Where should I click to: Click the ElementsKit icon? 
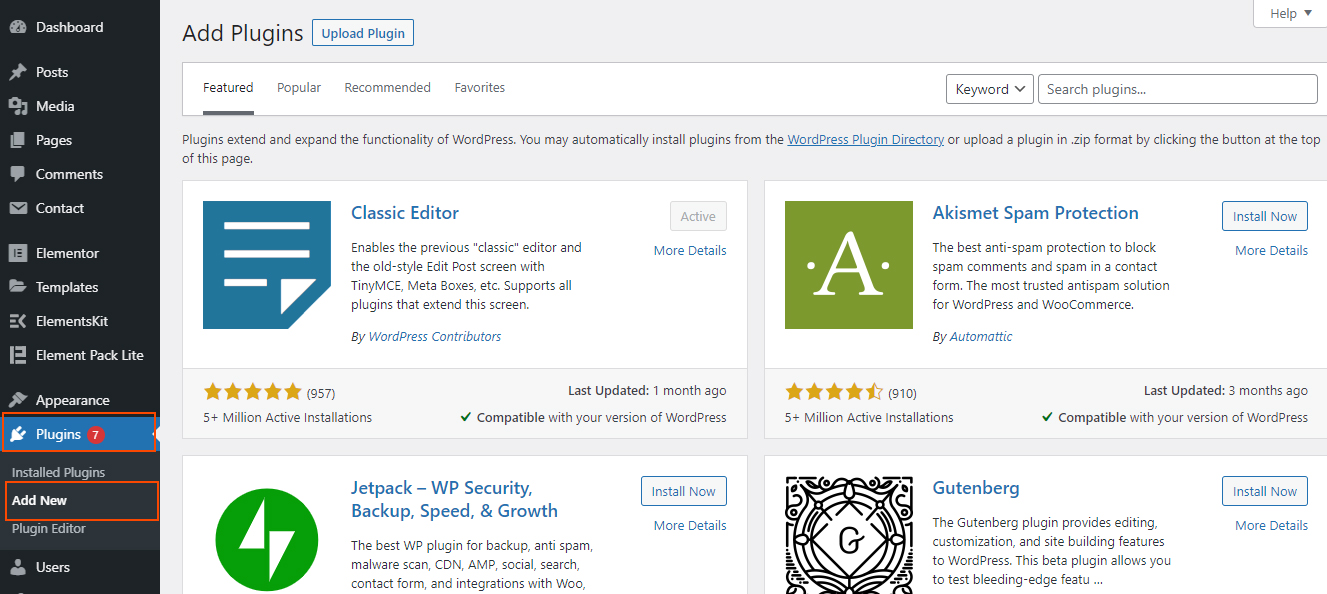[18, 321]
